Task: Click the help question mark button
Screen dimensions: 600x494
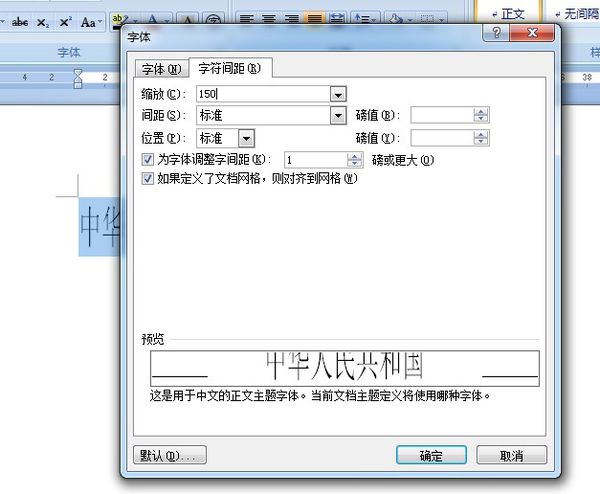Action: (x=496, y=33)
